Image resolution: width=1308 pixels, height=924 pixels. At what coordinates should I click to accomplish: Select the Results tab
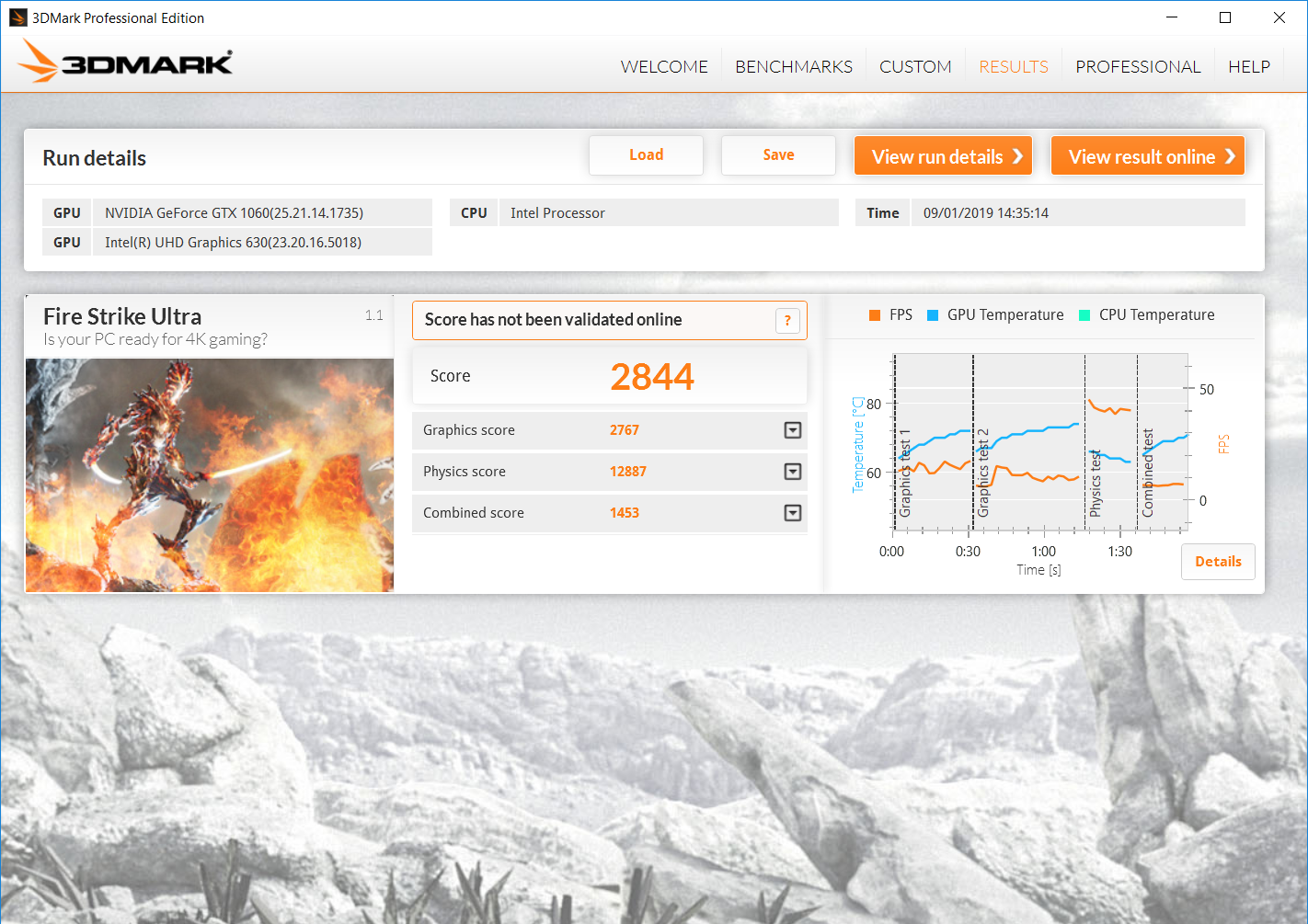click(1013, 67)
